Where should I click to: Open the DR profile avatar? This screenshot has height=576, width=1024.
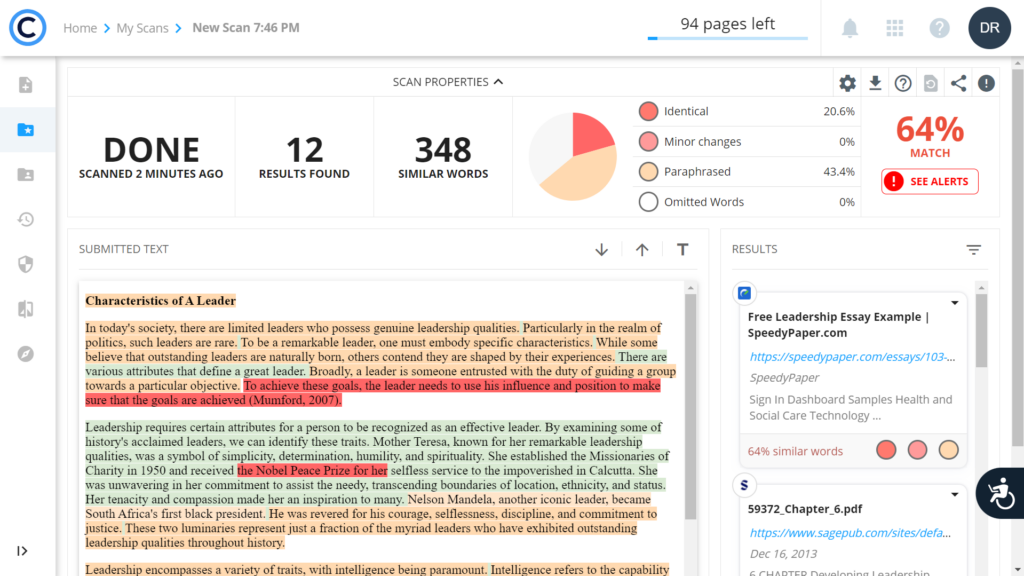point(989,27)
